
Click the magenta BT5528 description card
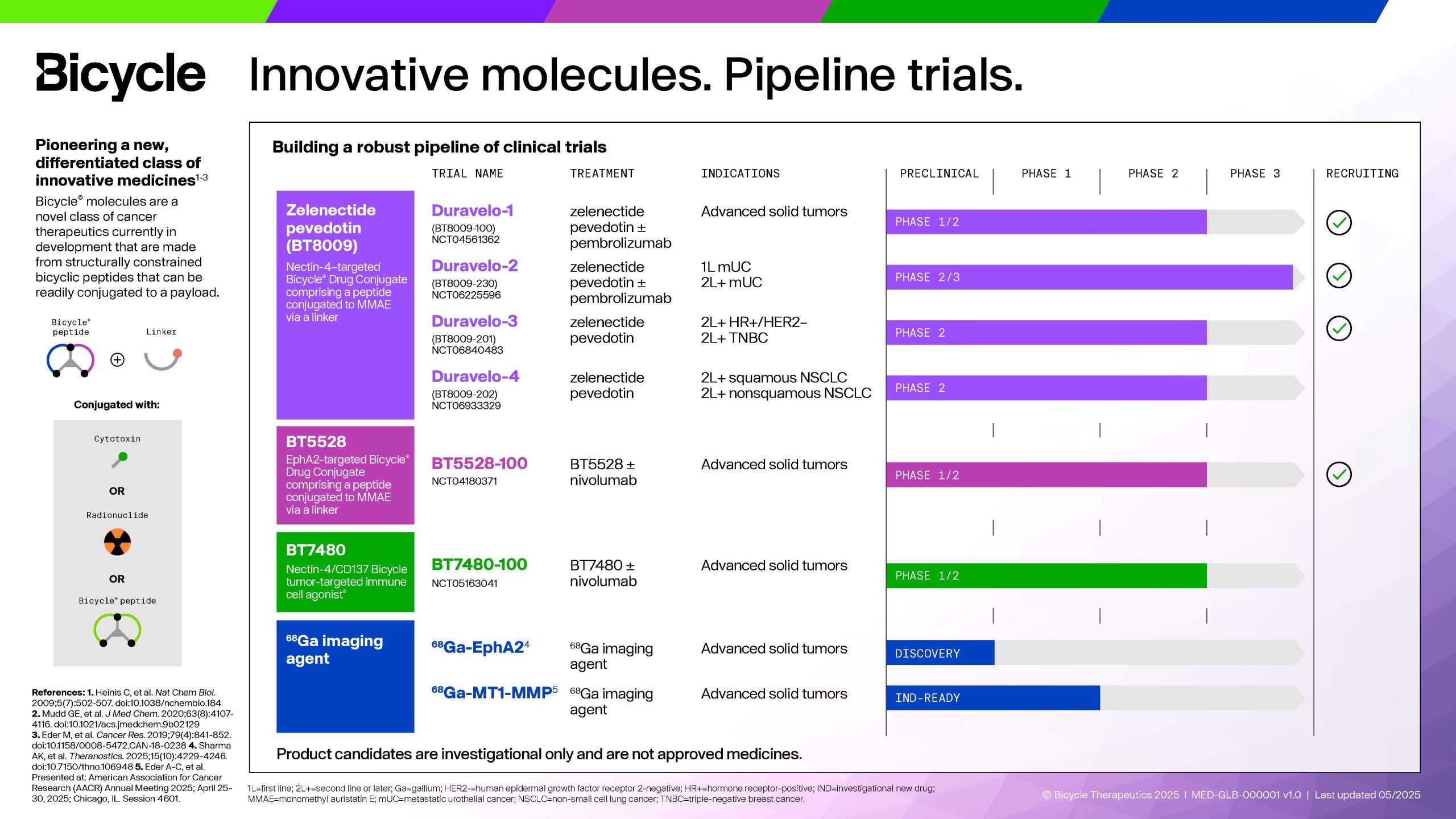(x=345, y=475)
